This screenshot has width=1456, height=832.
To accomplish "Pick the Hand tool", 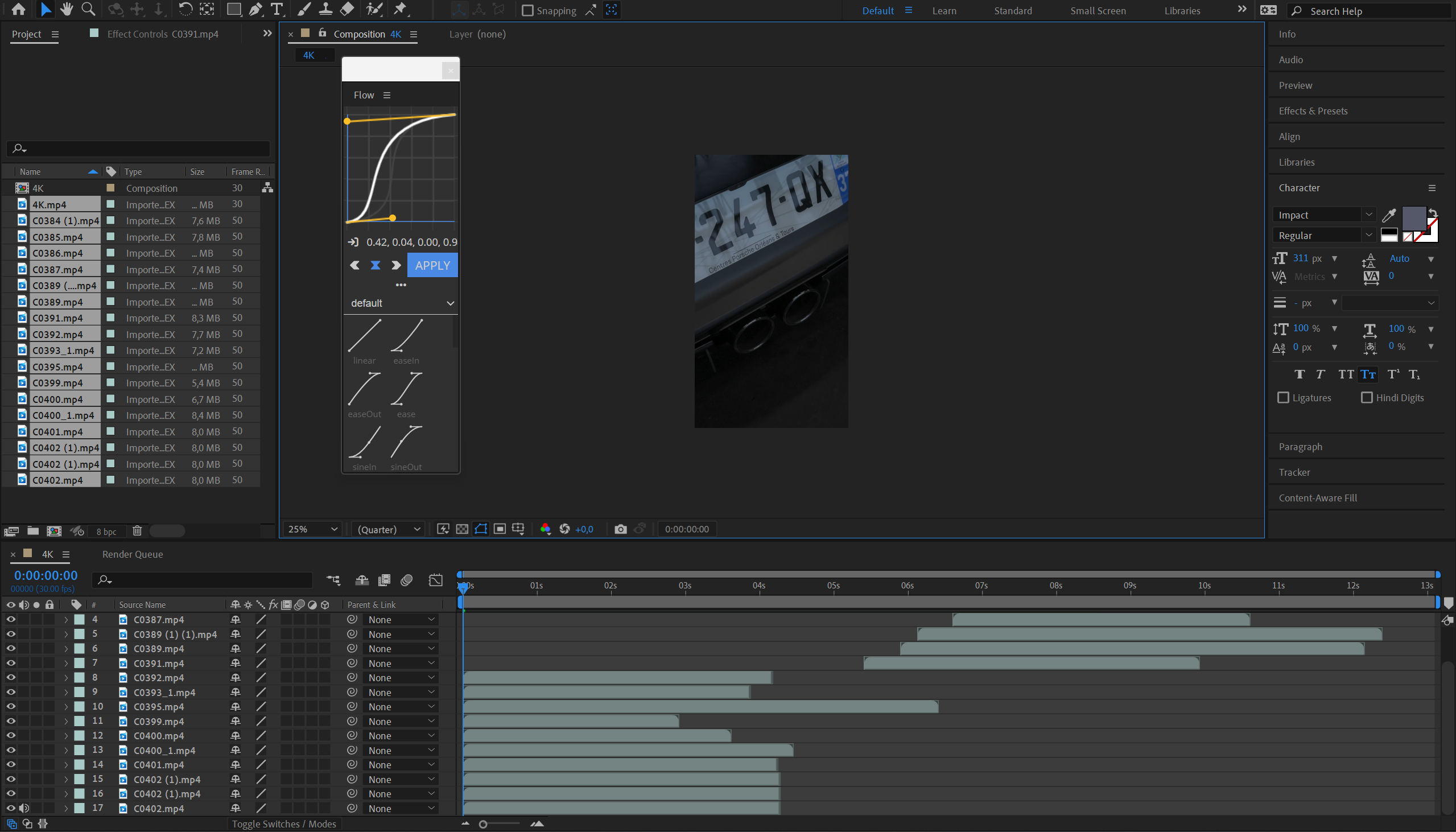I will tap(67, 9).
